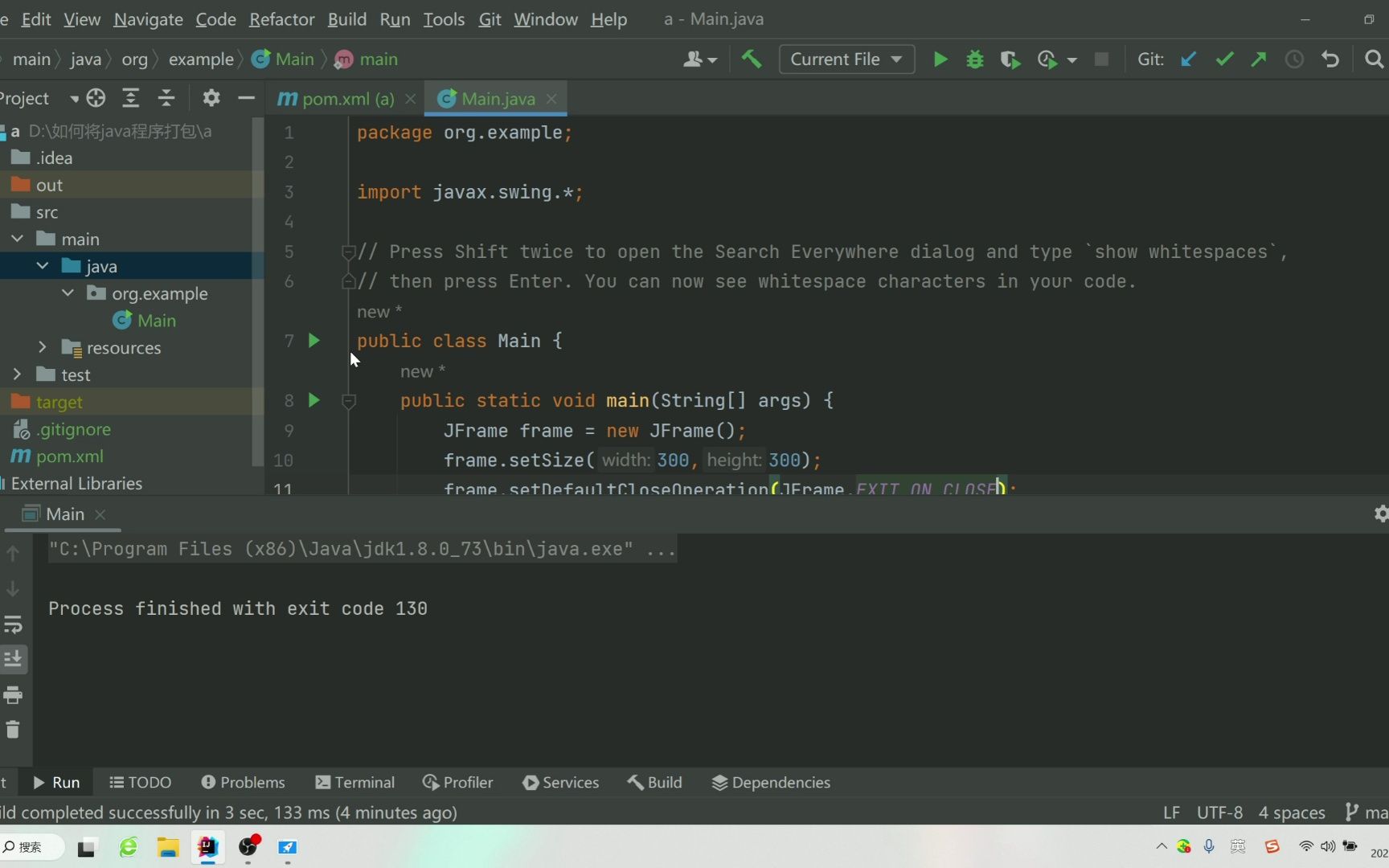
Task: Open Project panel gear options
Action: coord(211,98)
